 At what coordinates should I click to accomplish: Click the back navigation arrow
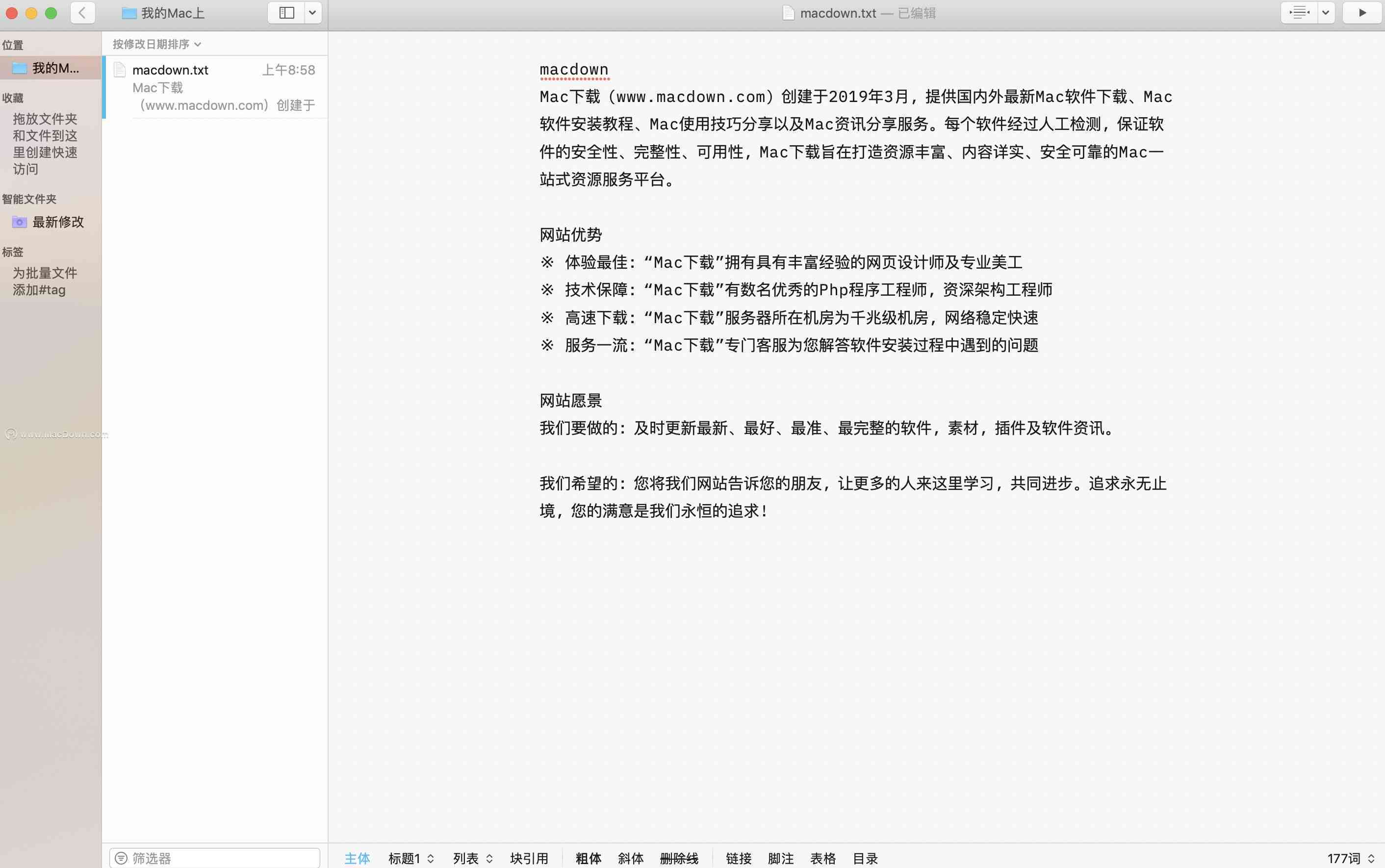[83, 13]
